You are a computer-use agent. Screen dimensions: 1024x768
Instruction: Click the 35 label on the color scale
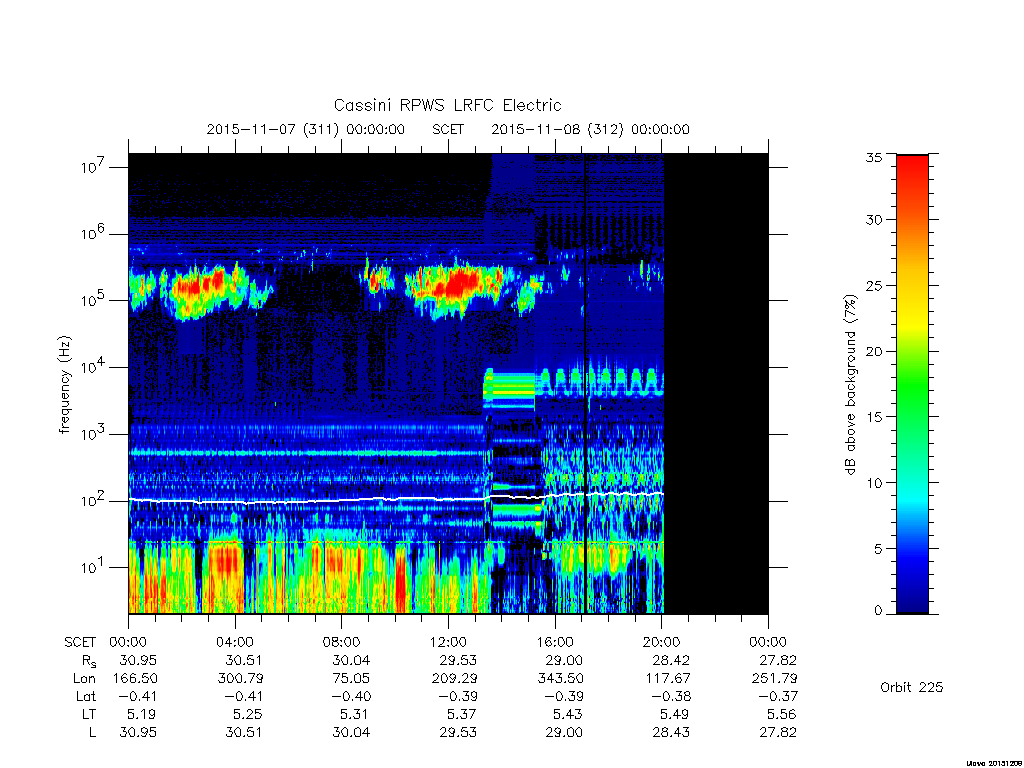click(874, 157)
